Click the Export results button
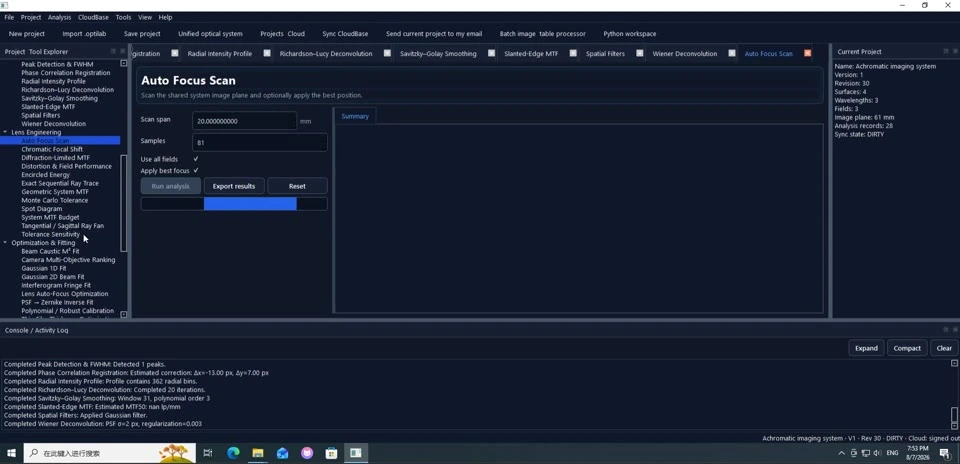Screen dimensions: 960x464 tap(234, 186)
